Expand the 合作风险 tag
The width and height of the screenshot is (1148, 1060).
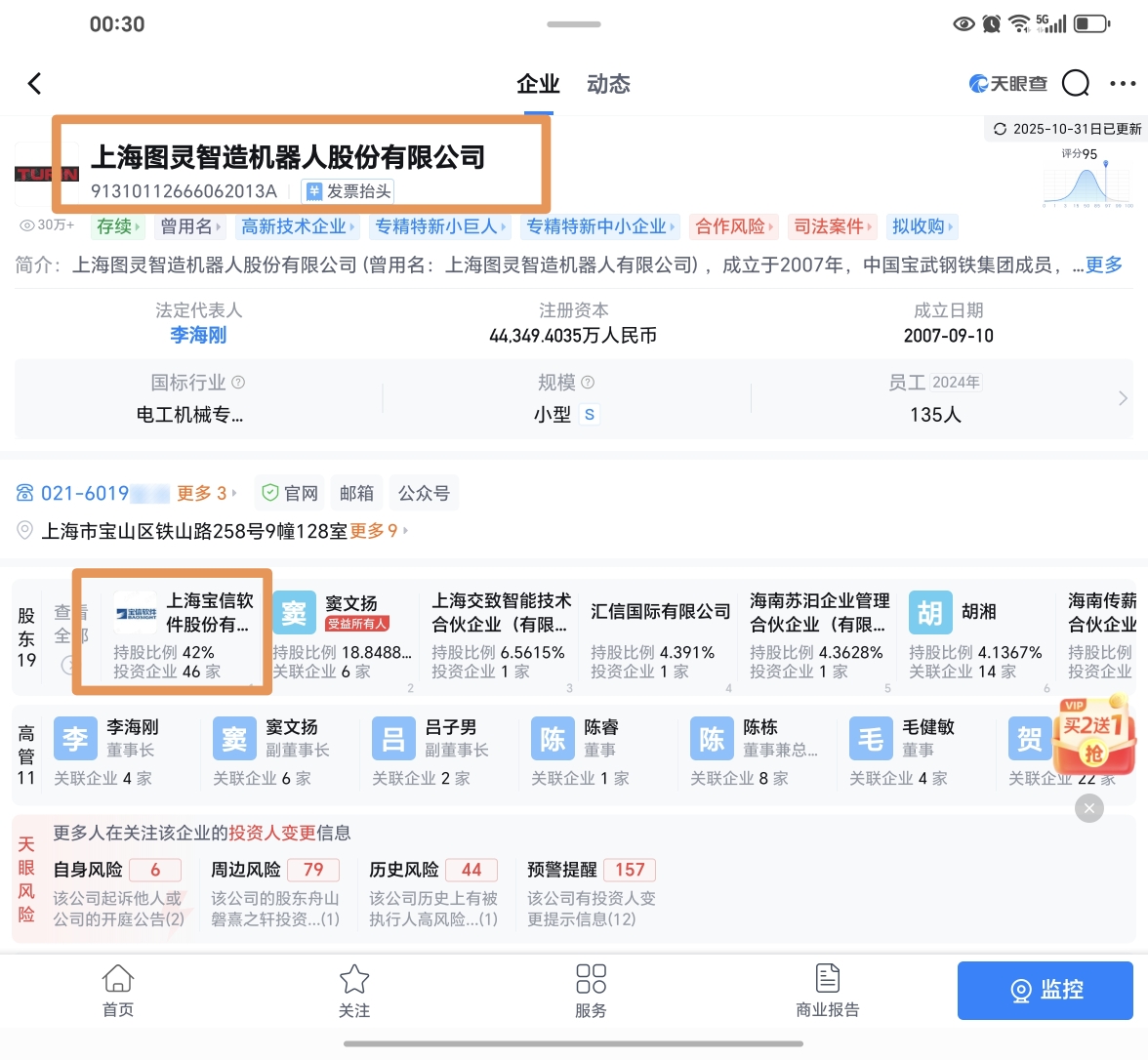click(x=734, y=226)
